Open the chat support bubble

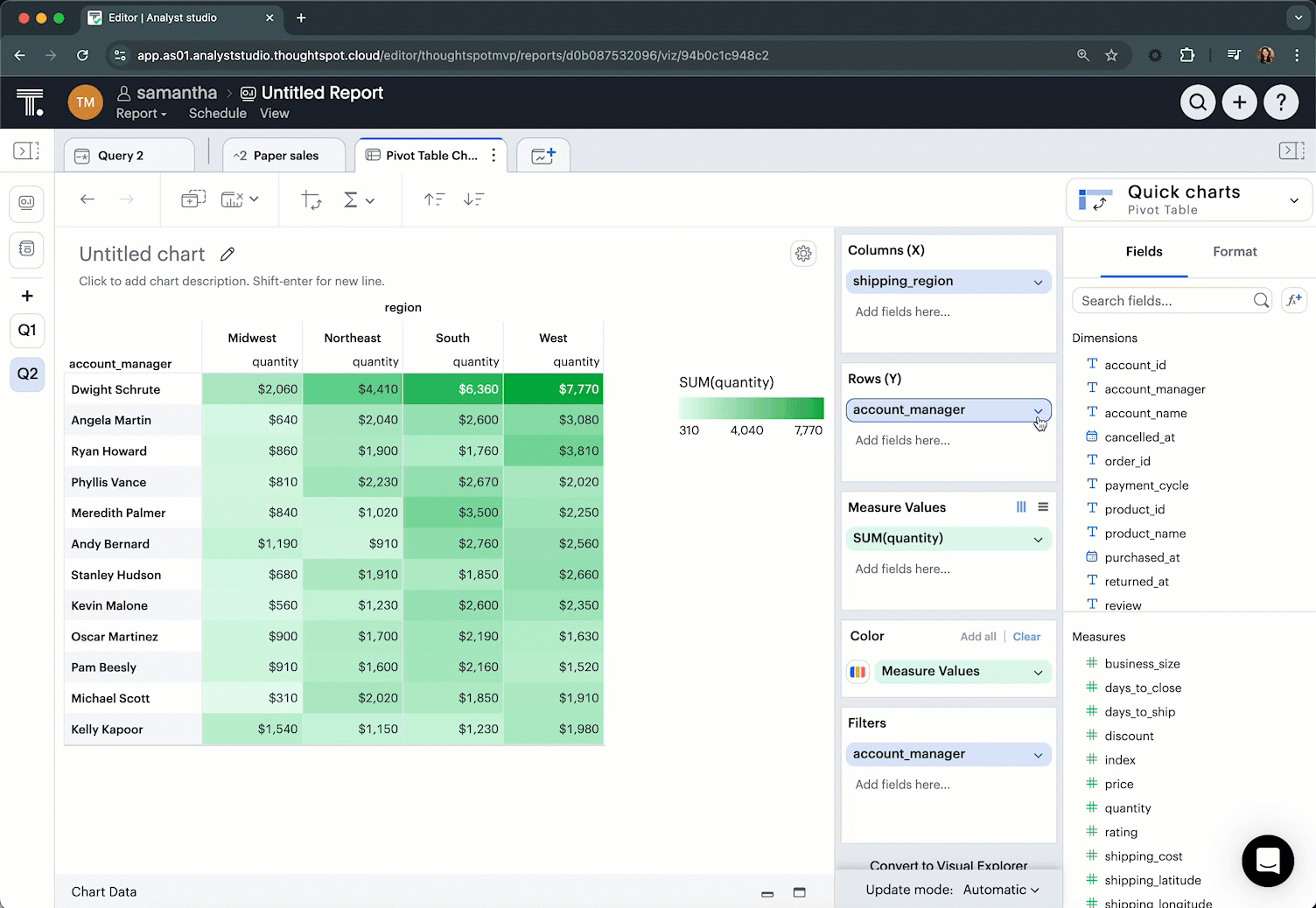click(1267, 861)
